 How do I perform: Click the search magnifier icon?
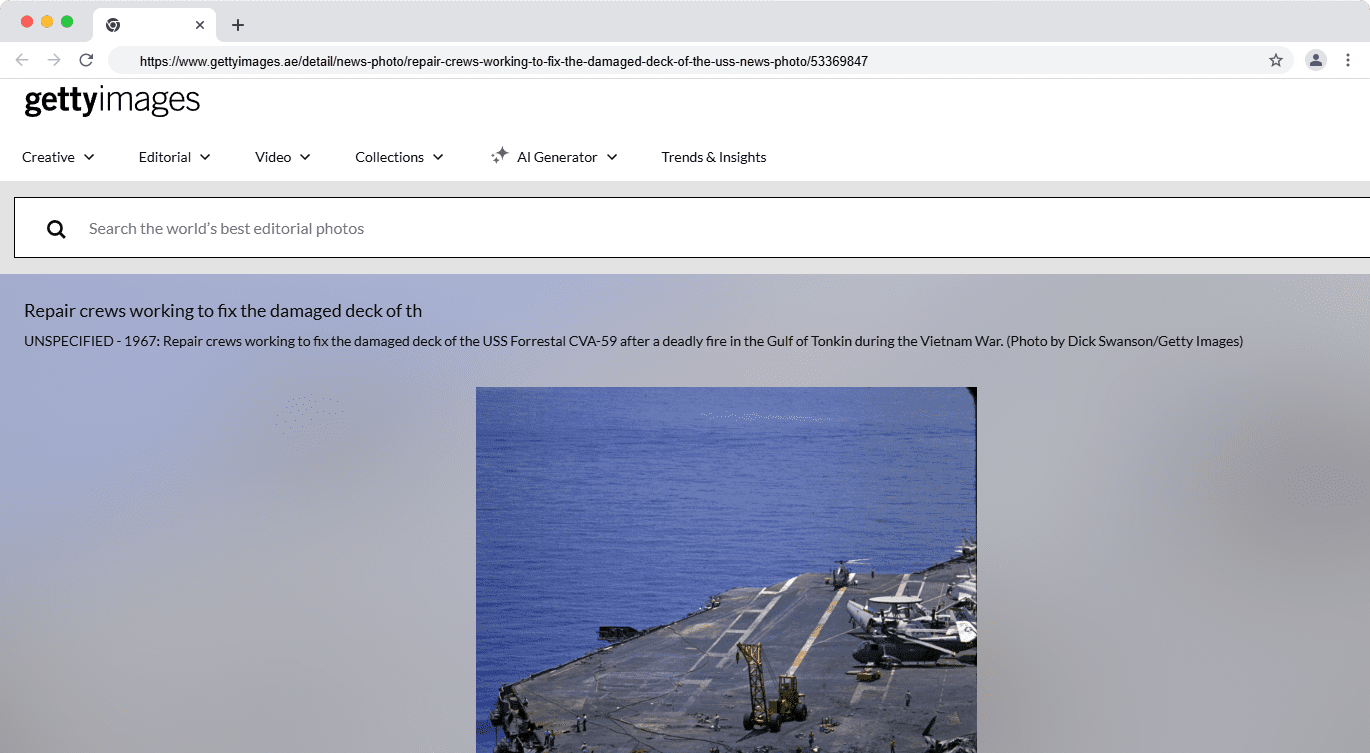pyautogui.click(x=56, y=229)
